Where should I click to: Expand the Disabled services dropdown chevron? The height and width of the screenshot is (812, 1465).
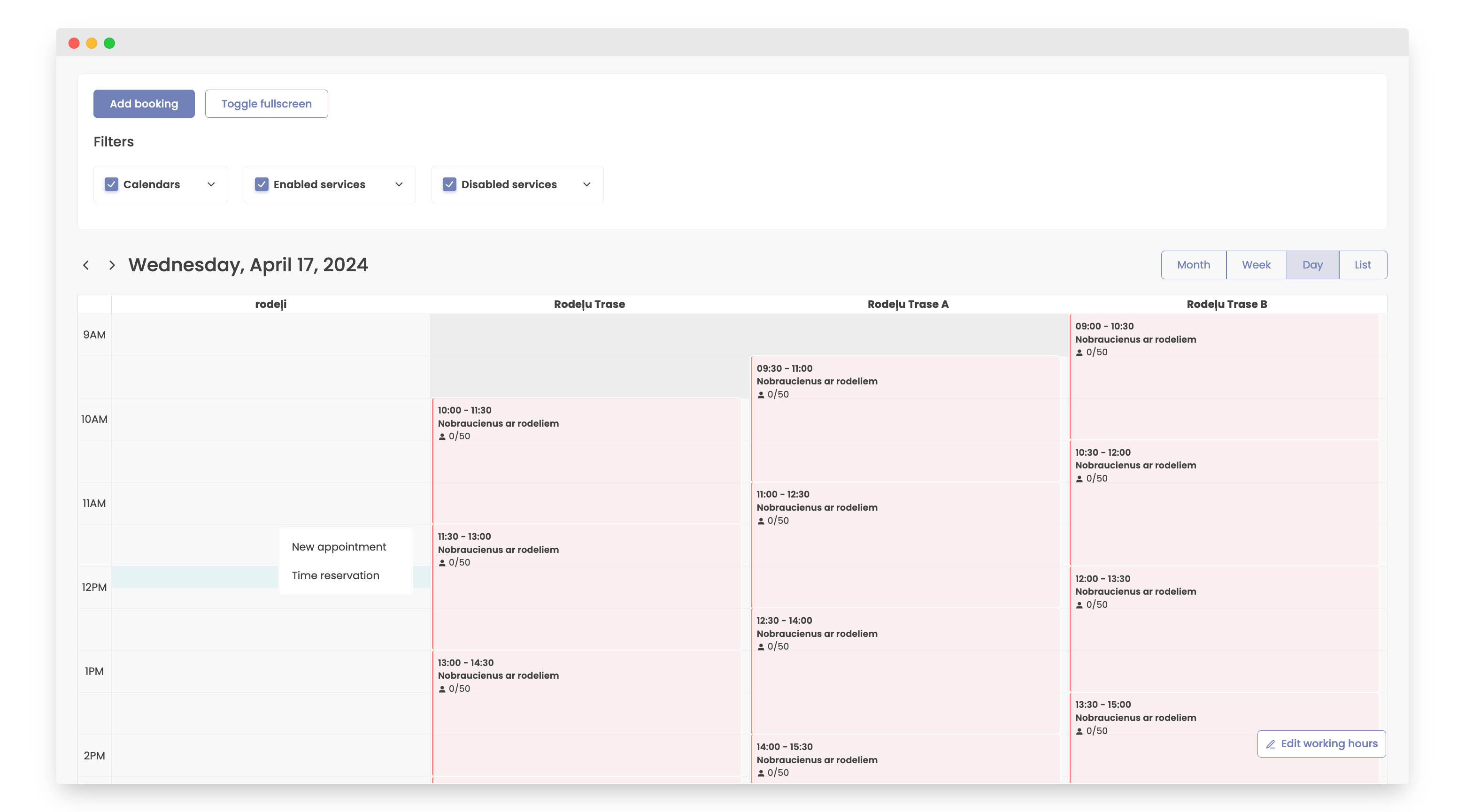[587, 184]
